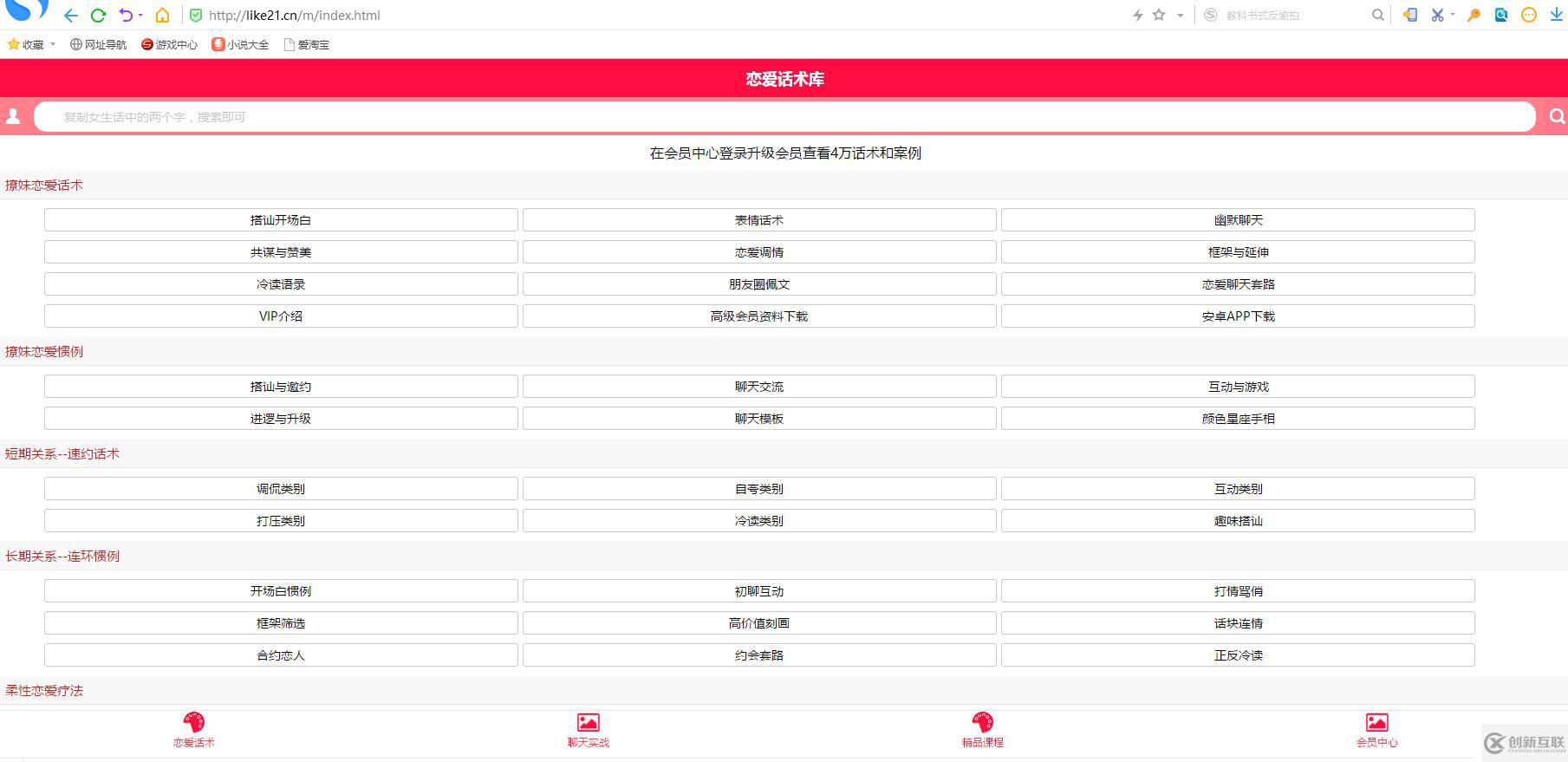This screenshot has width=1568, height=762.
Task: Click the purple undo-close-tab arrow
Action: point(126,15)
